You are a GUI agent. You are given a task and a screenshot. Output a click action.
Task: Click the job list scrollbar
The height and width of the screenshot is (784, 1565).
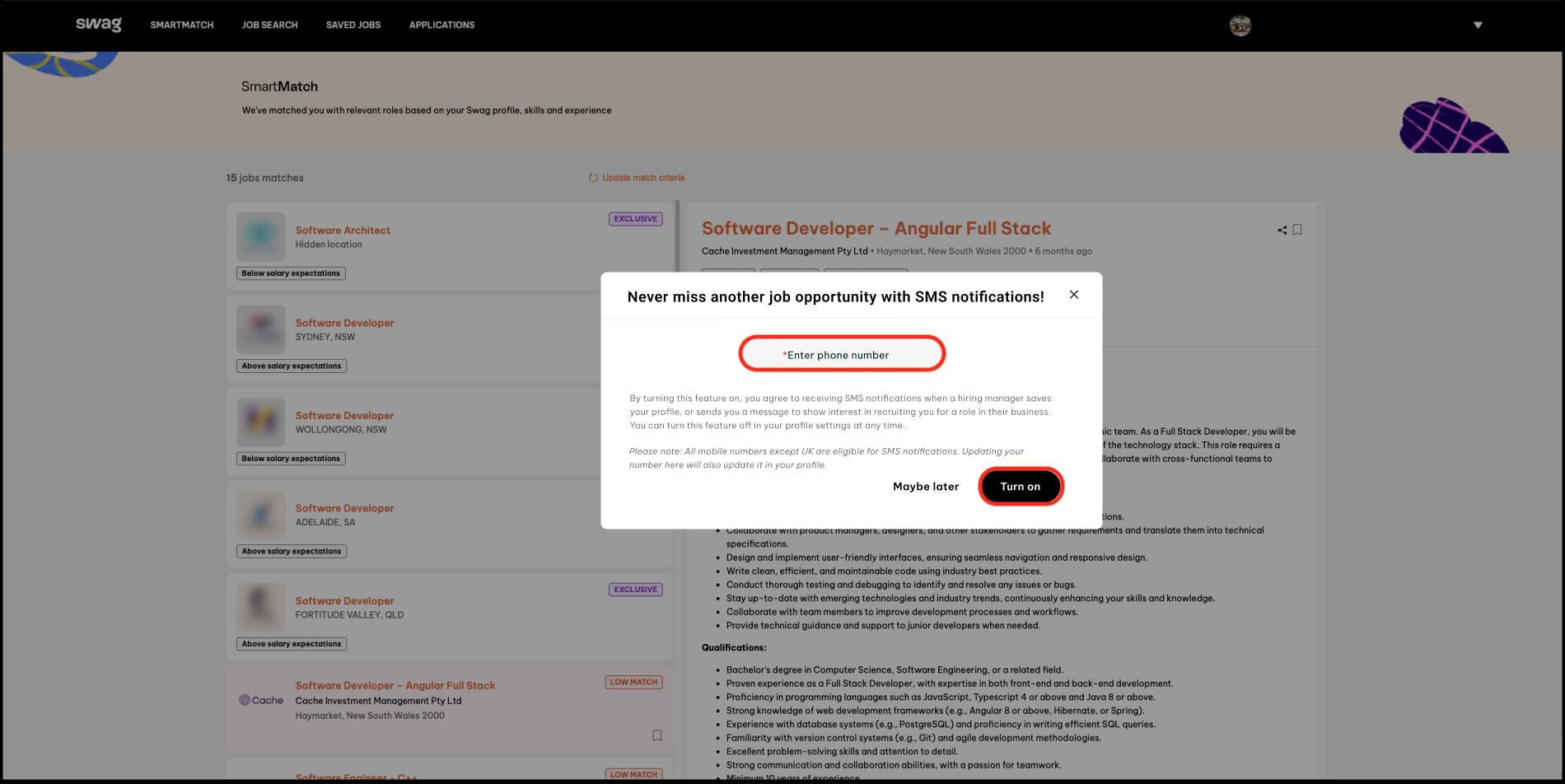pyautogui.click(x=678, y=239)
